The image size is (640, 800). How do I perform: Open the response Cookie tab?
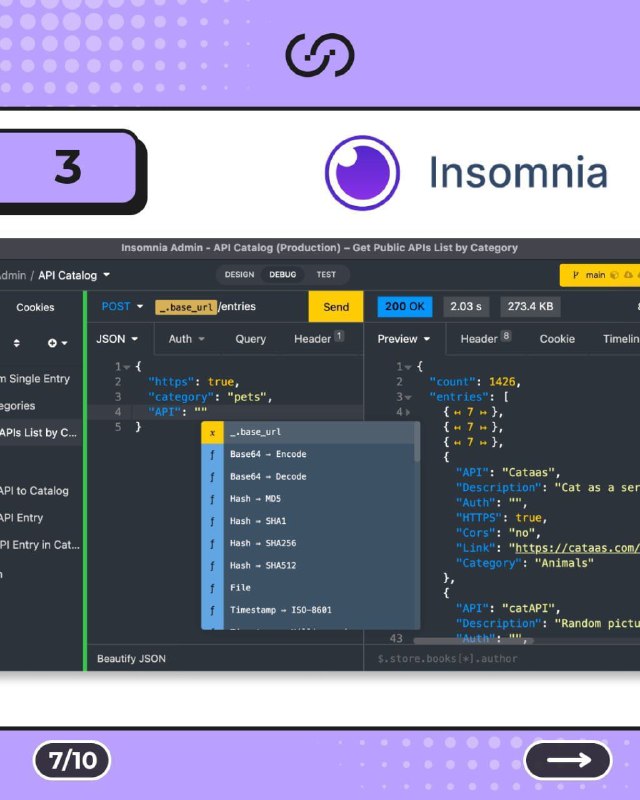point(557,339)
